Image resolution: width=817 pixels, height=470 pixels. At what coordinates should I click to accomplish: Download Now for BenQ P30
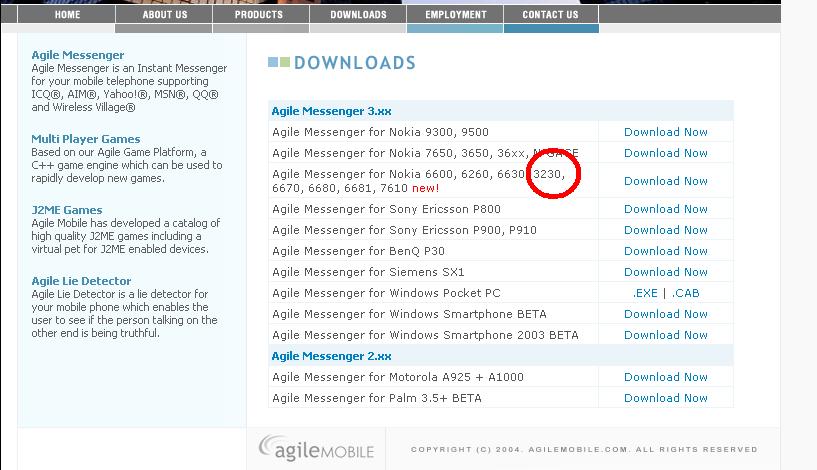[665, 251]
